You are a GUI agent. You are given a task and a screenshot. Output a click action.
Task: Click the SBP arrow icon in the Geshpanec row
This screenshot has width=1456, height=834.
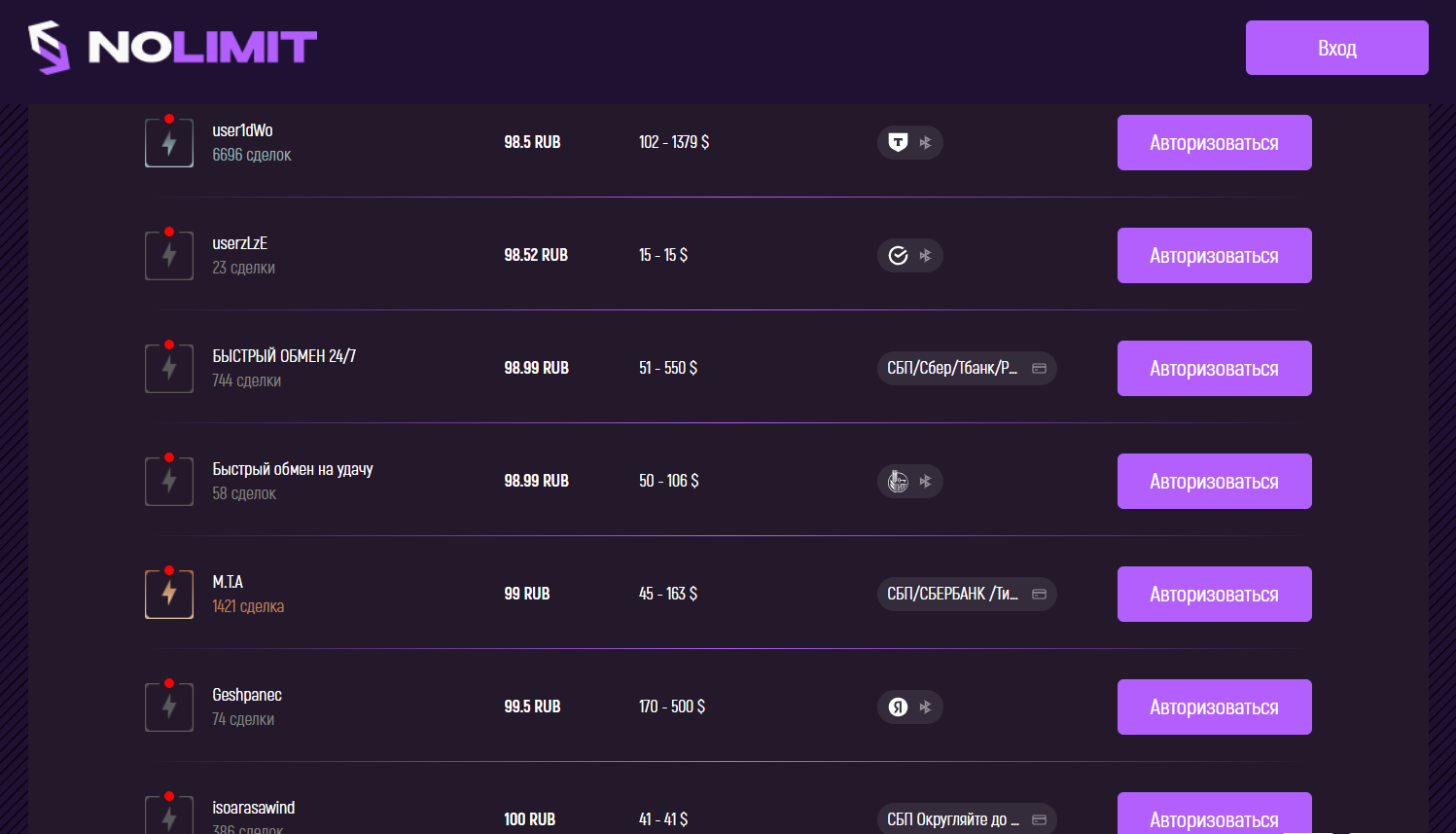925,707
